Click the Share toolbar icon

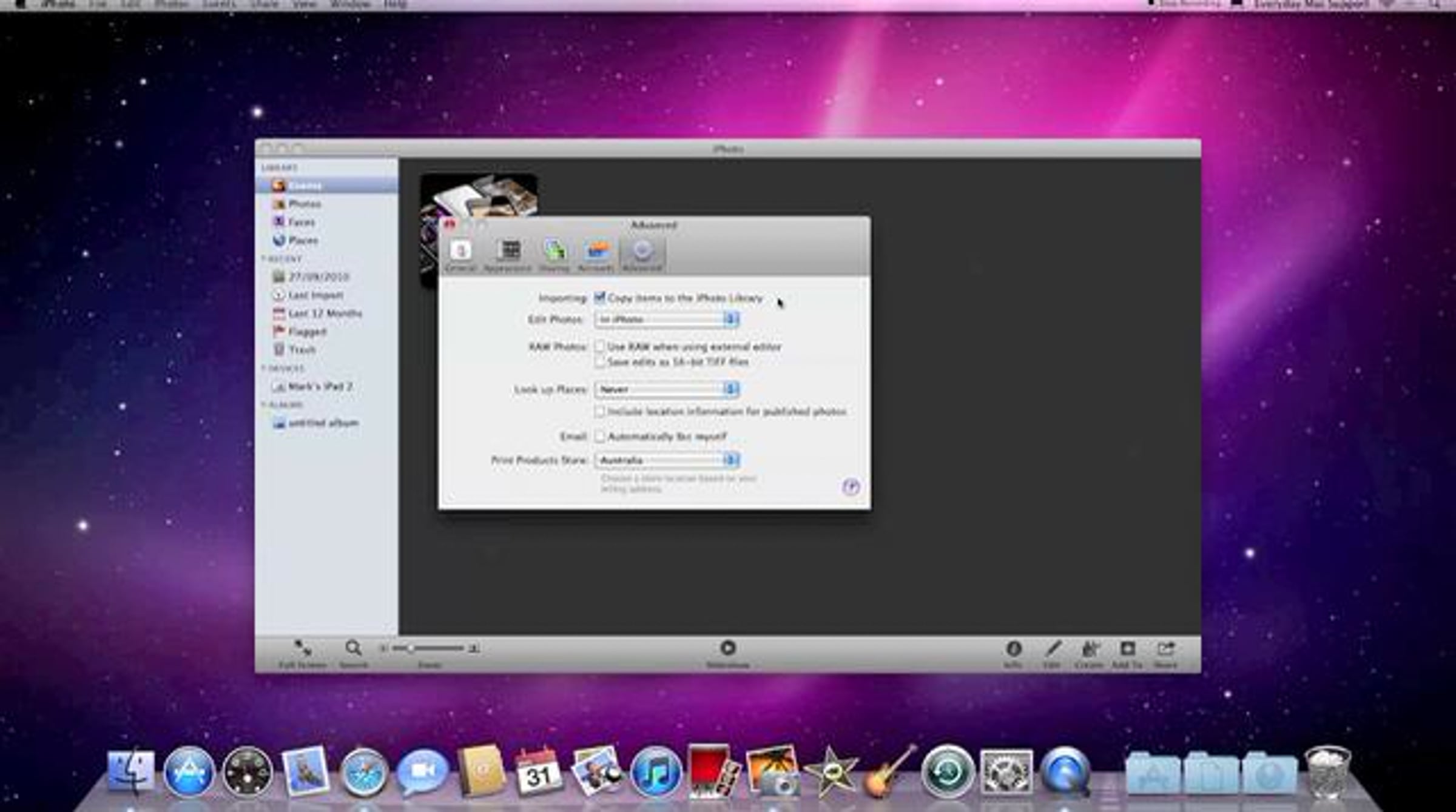coord(1165,649)
